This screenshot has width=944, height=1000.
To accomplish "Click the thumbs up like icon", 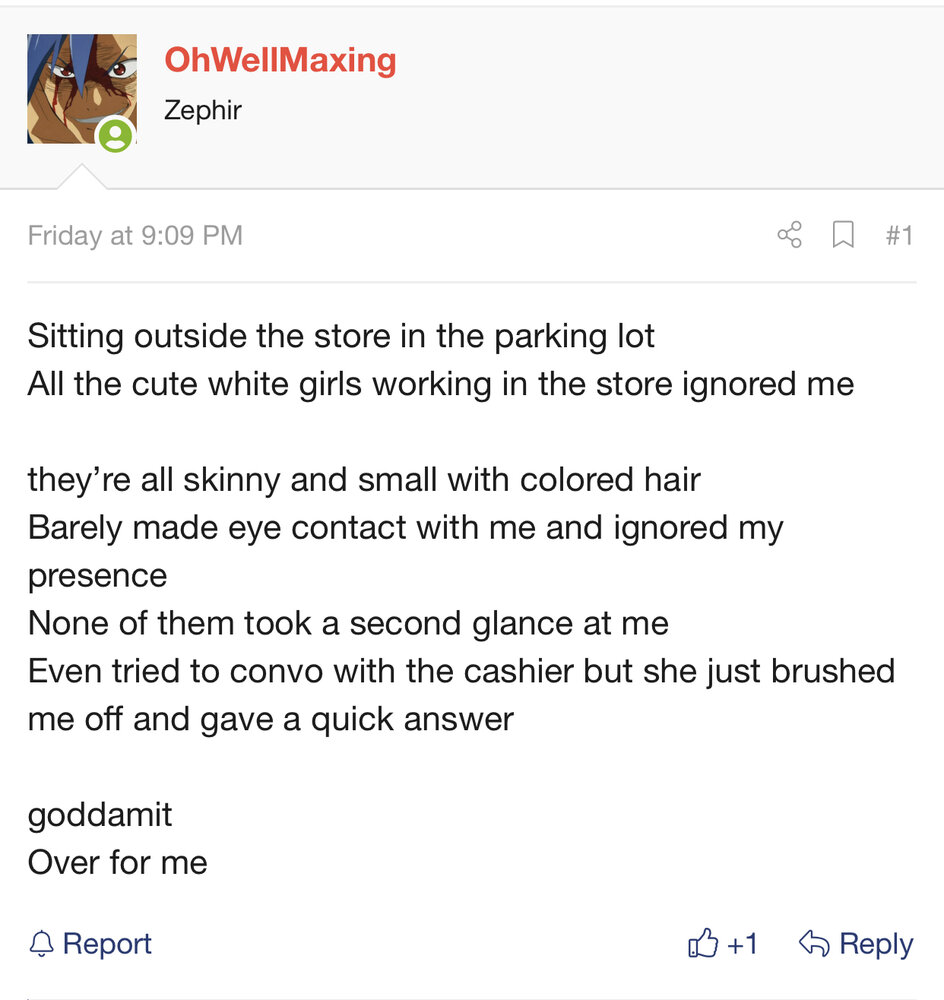I will pos(703,943).
